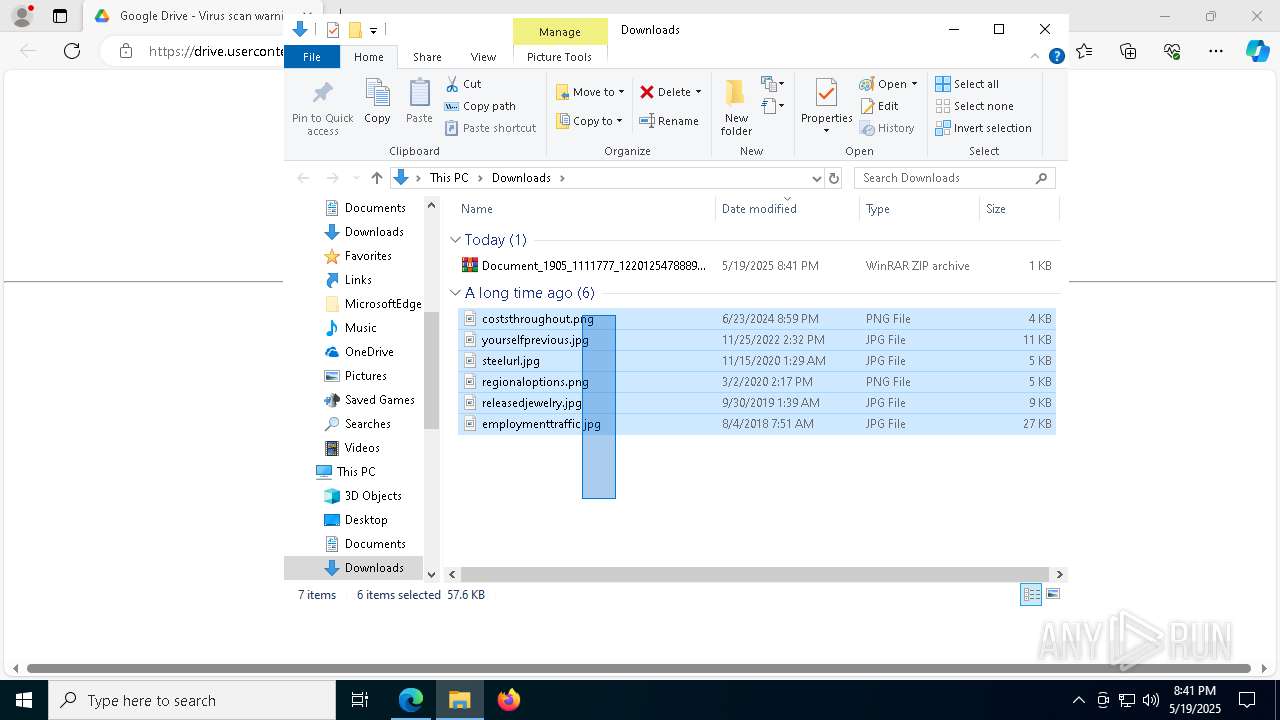This screenshot has width=1280, height=720.
Task: Open Edge settings and more menu
Action: coord(1216,51)
